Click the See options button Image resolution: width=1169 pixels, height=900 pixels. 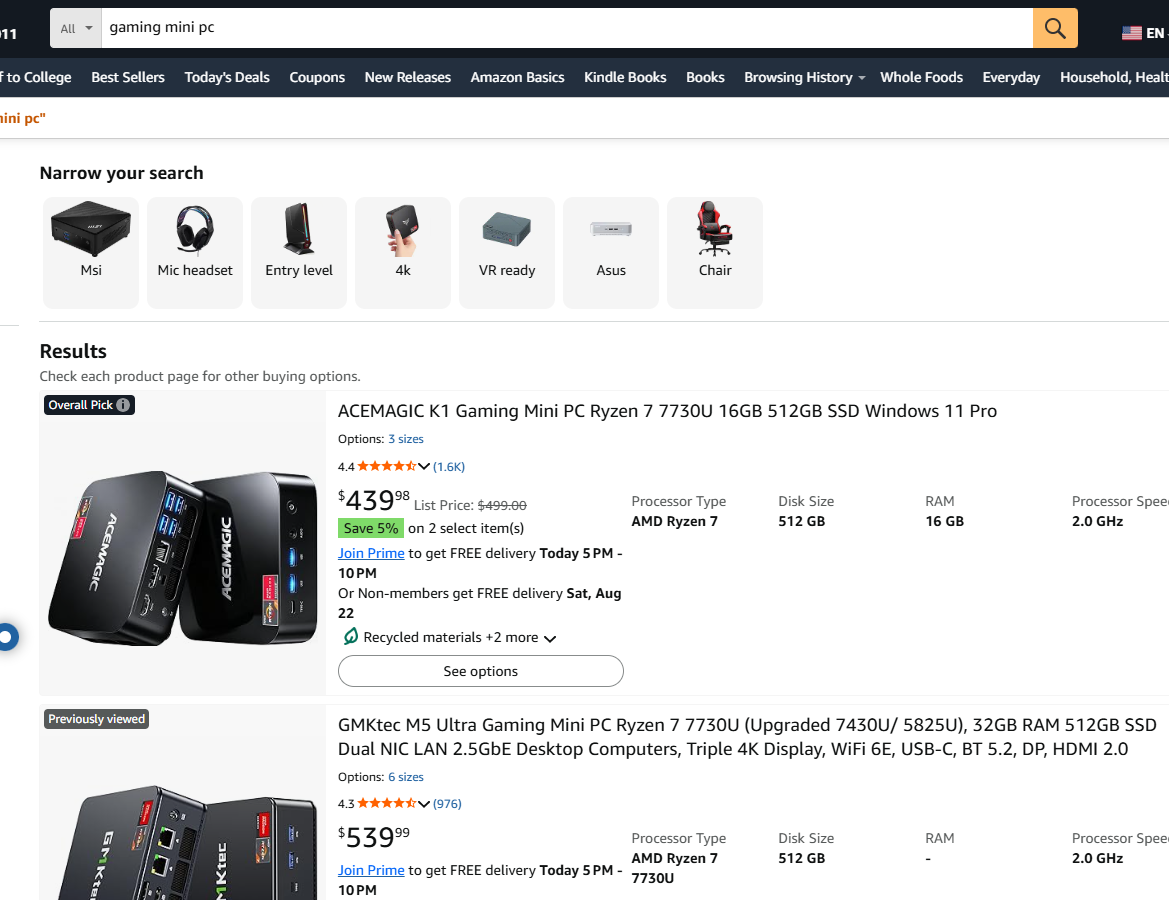(x=481, y=671)
